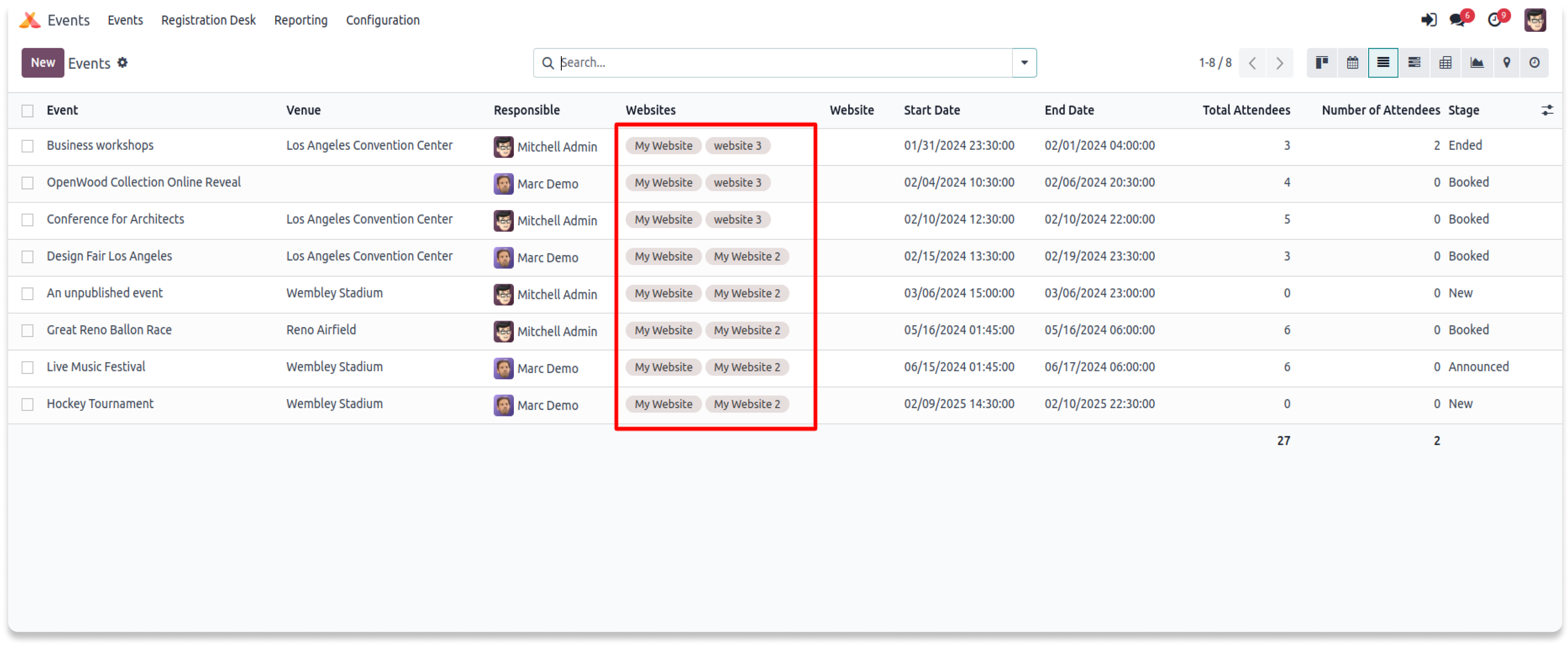1568x645 pixels.
Task: Sort by the Total Attendees column header
Action: tap(1246, 110)
